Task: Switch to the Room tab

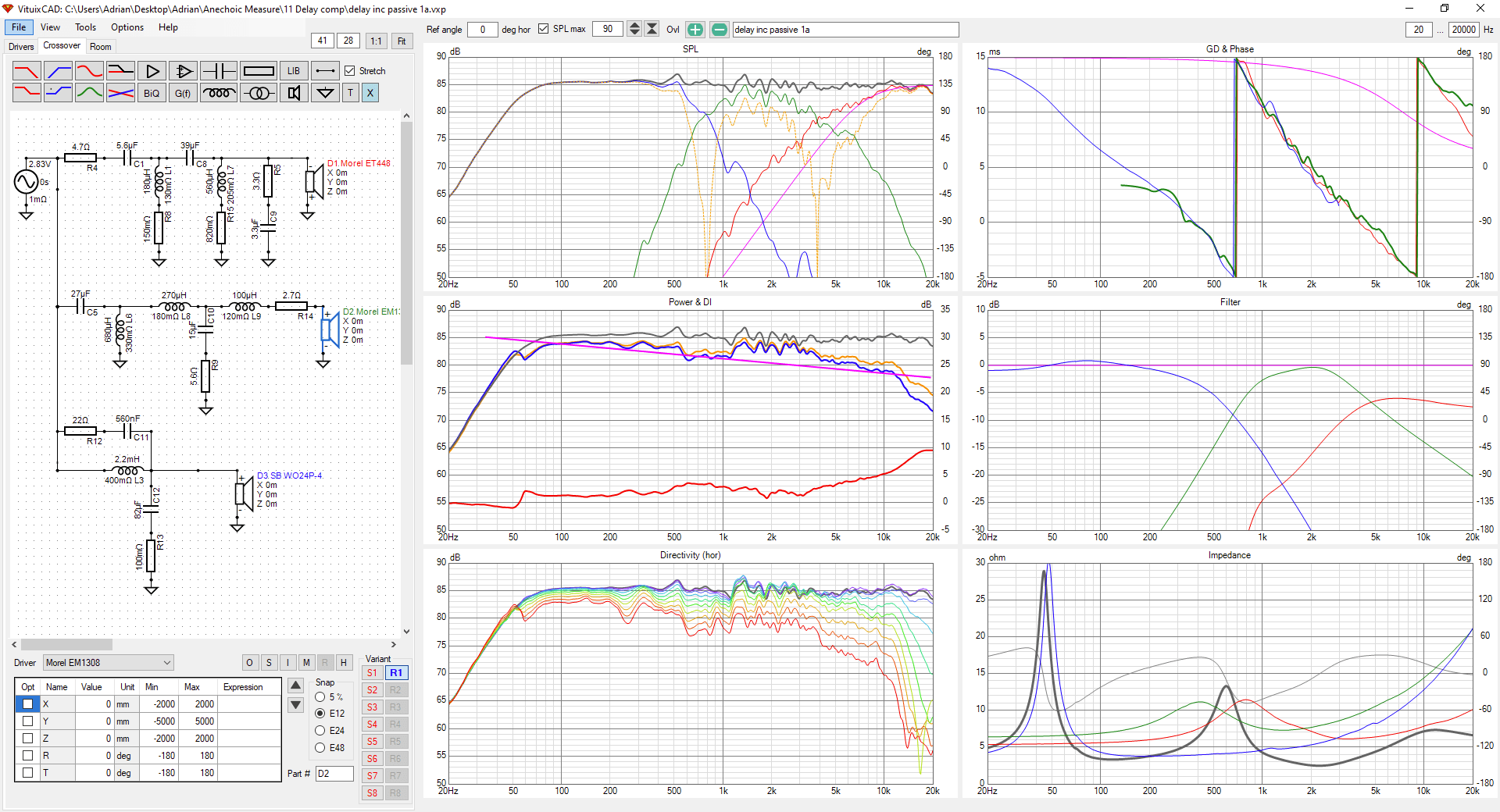Action: coord(101,47)
